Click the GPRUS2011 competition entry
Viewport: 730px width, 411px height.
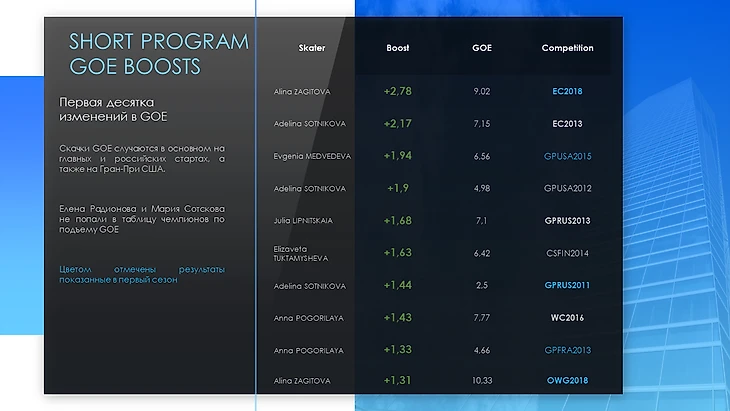tap(567, 286)
